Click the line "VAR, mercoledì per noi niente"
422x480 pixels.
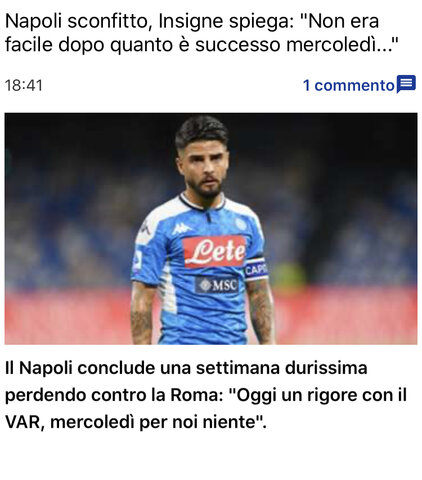135,422
